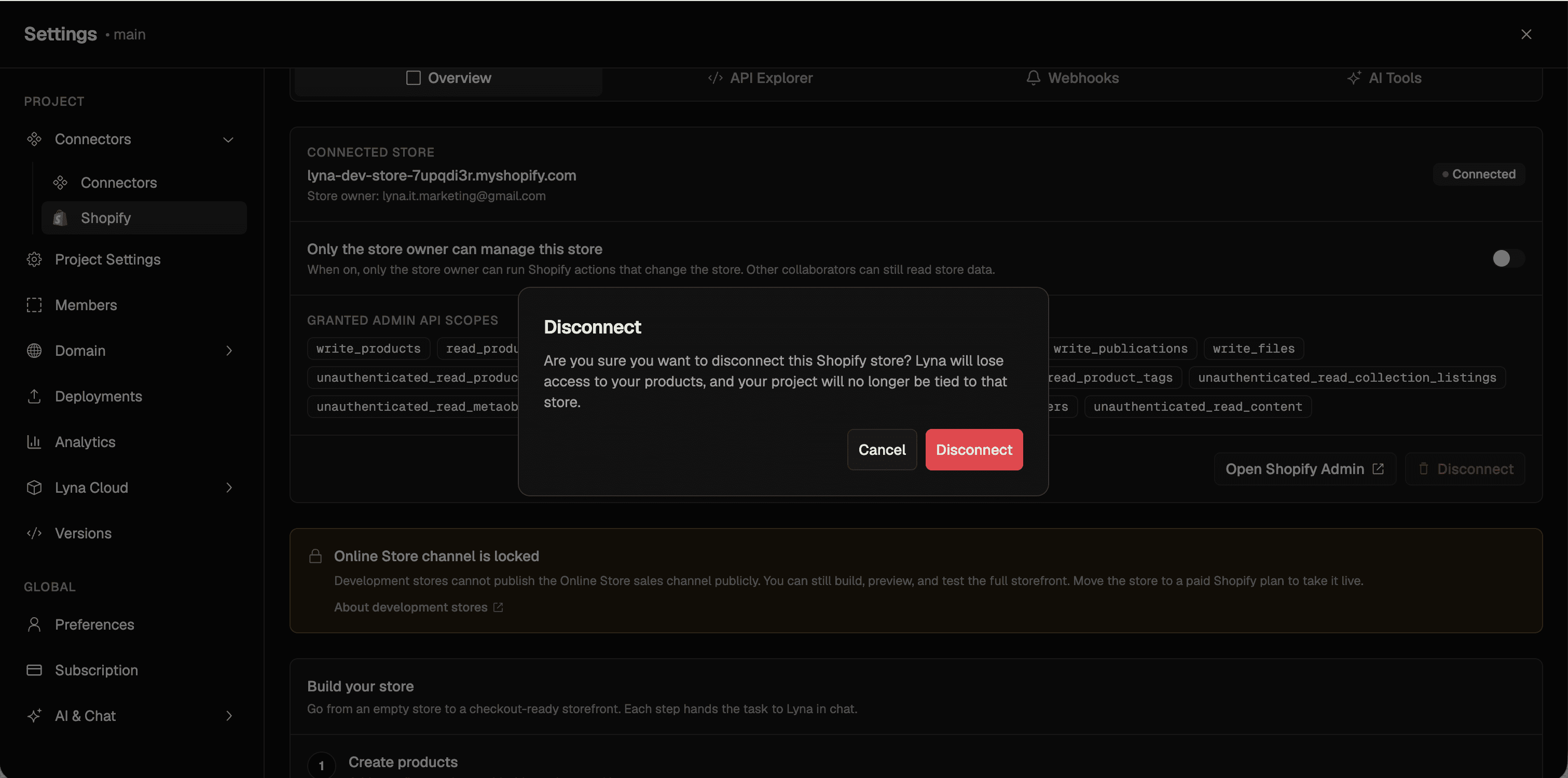Screen dimensions: 1568x778
Task: Click the background Disconnect button with trash icon
Action: (1465, 469)
